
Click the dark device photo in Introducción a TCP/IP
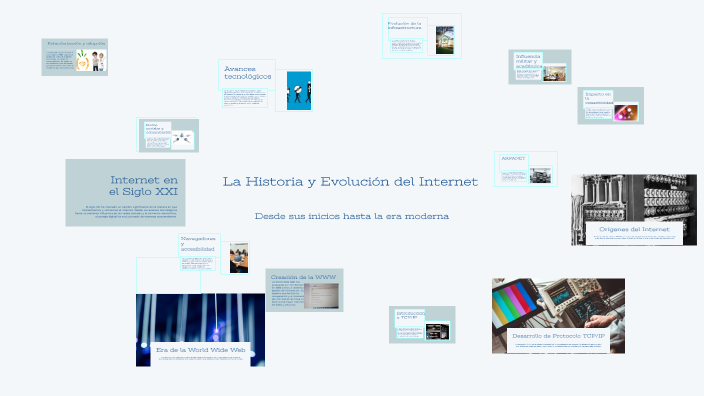[x=437, y=331]
